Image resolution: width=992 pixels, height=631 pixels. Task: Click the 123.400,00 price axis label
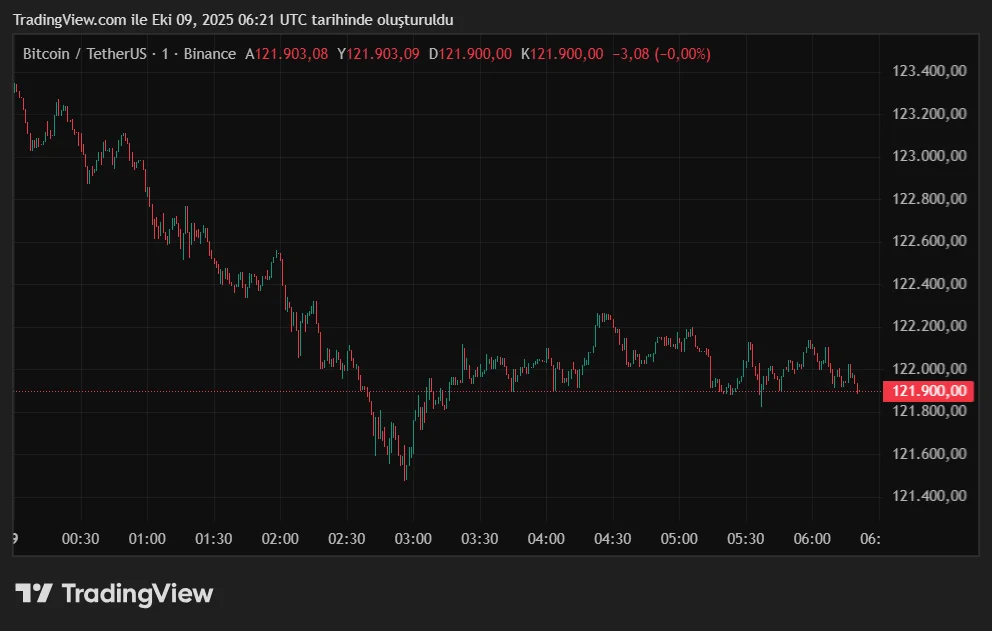929,71
